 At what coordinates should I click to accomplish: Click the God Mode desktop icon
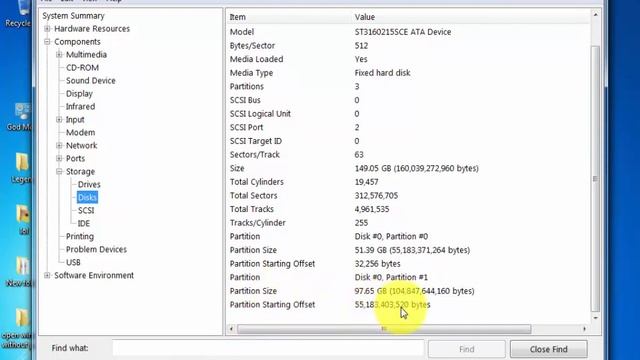click(x=20, y=117)
